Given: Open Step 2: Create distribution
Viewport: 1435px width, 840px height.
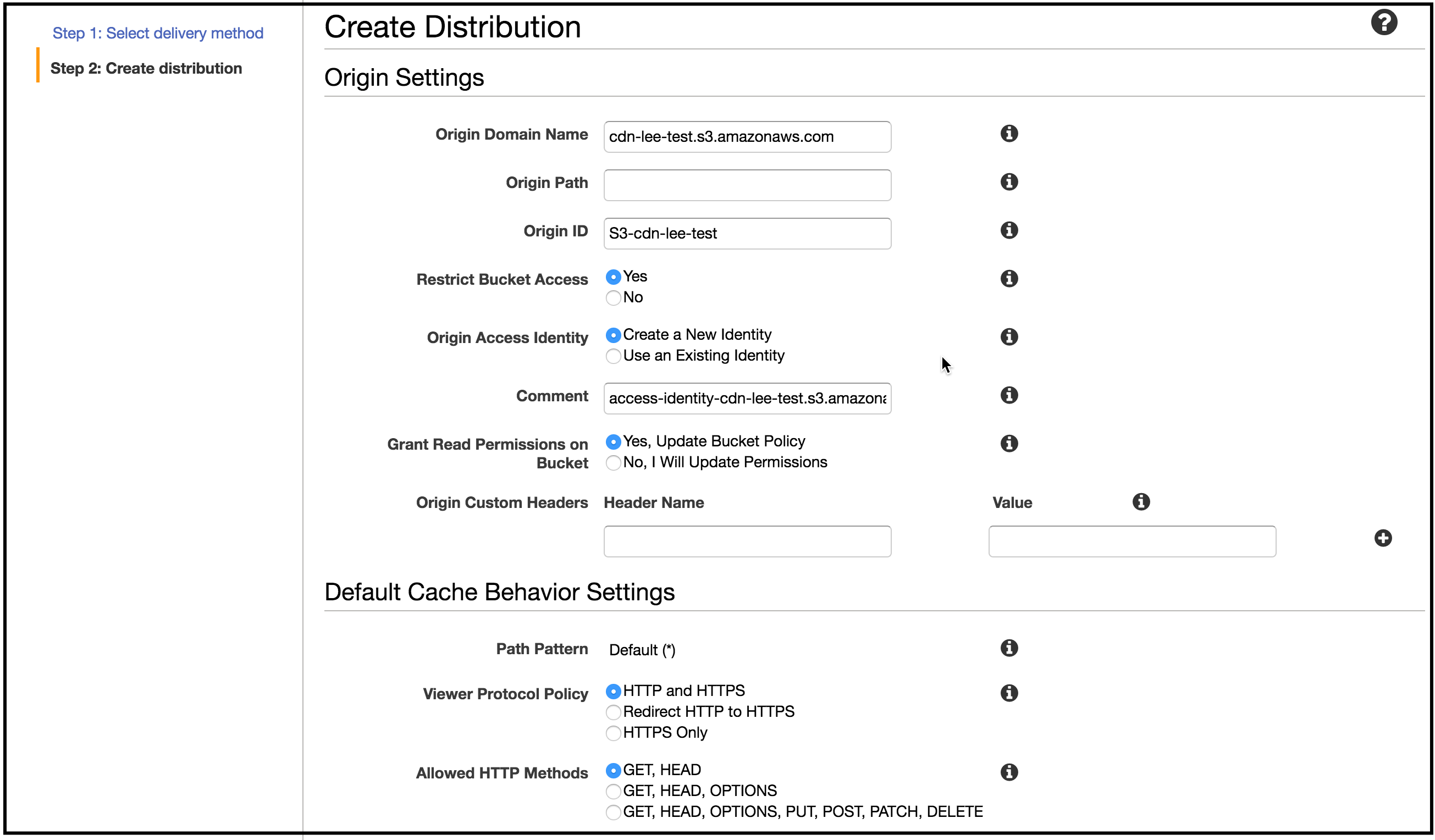Looking at the screenshot, I should 146,68.
